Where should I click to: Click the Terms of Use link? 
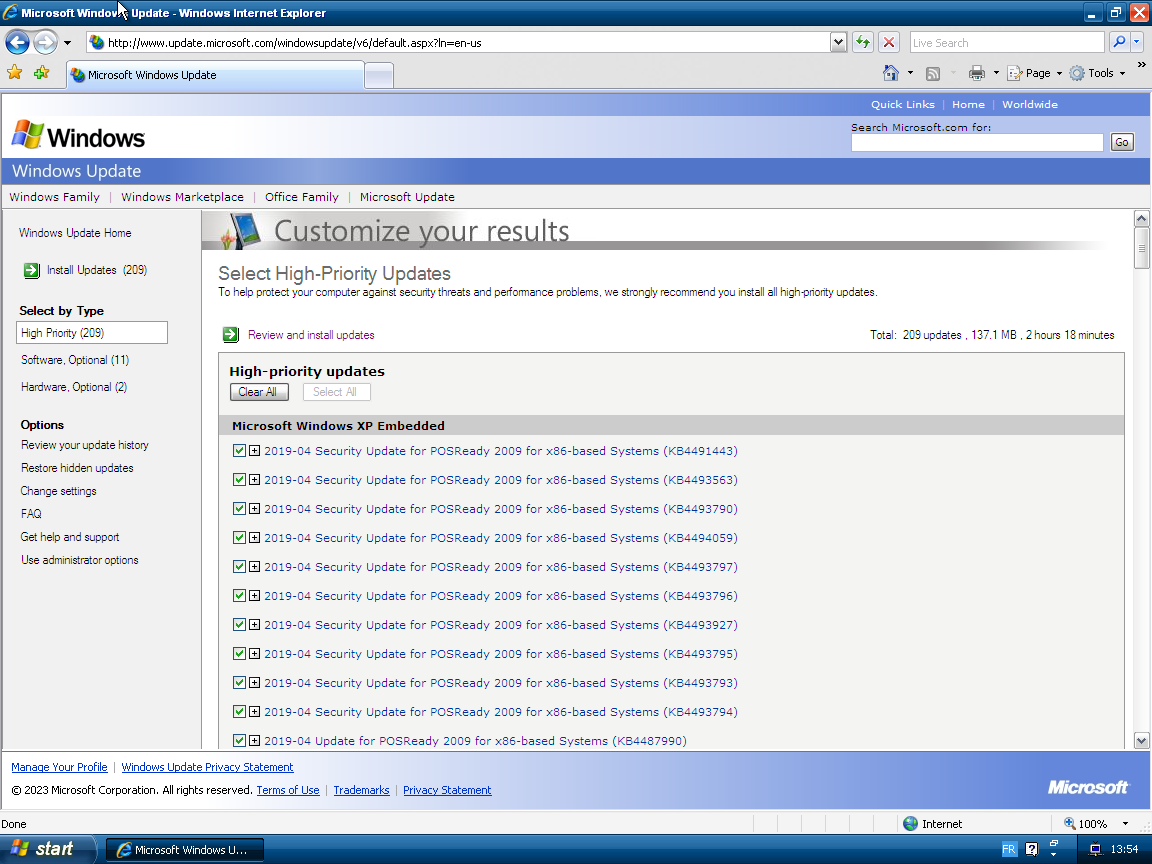288,791
